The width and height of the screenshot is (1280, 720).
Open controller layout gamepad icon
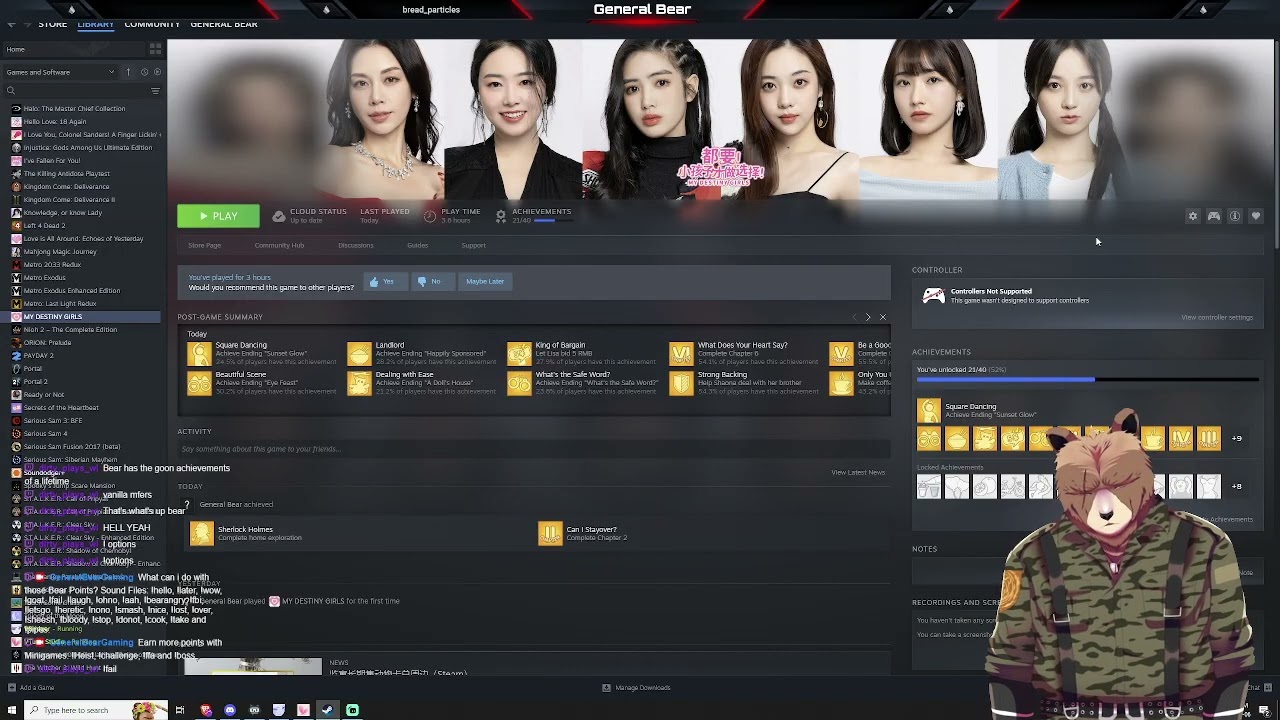click(x=1214, y=216)
